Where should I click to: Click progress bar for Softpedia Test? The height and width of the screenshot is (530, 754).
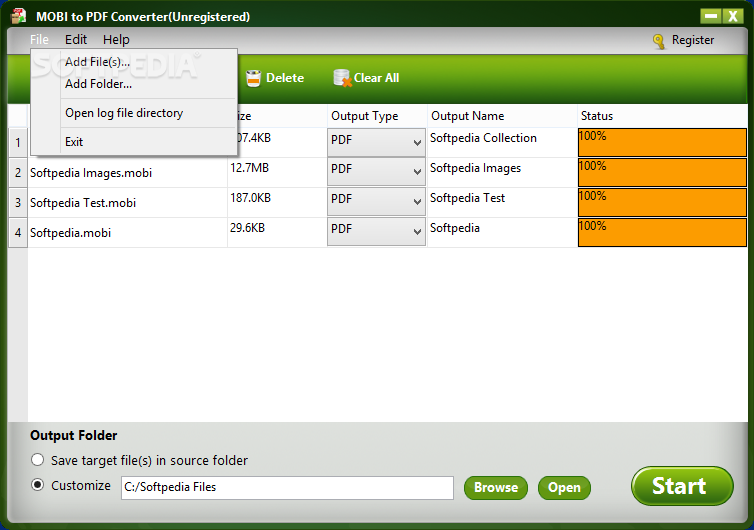tap(662, 202)
